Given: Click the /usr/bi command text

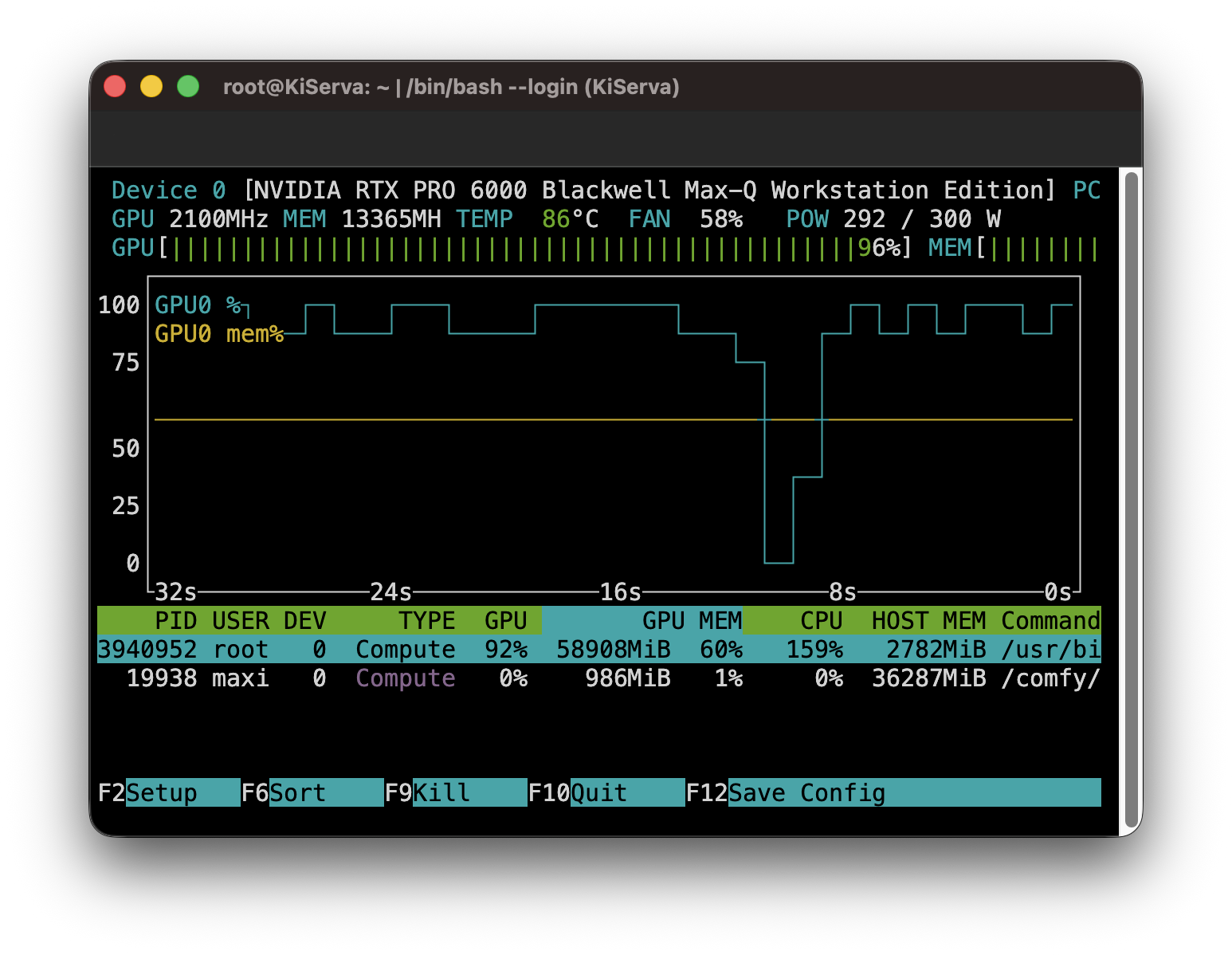Looking at the screenshot, I should click(1050, 649).
